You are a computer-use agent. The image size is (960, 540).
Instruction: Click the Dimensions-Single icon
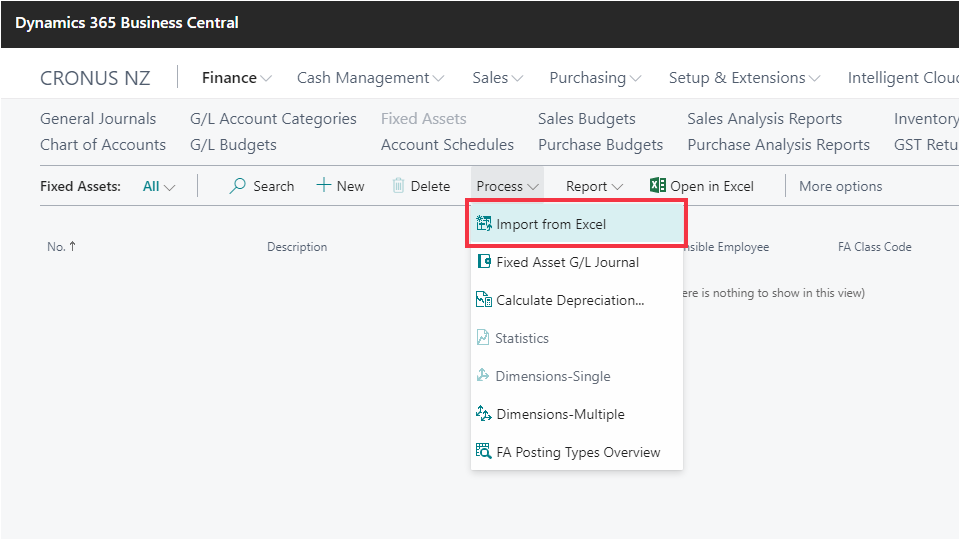coord(483,376)
